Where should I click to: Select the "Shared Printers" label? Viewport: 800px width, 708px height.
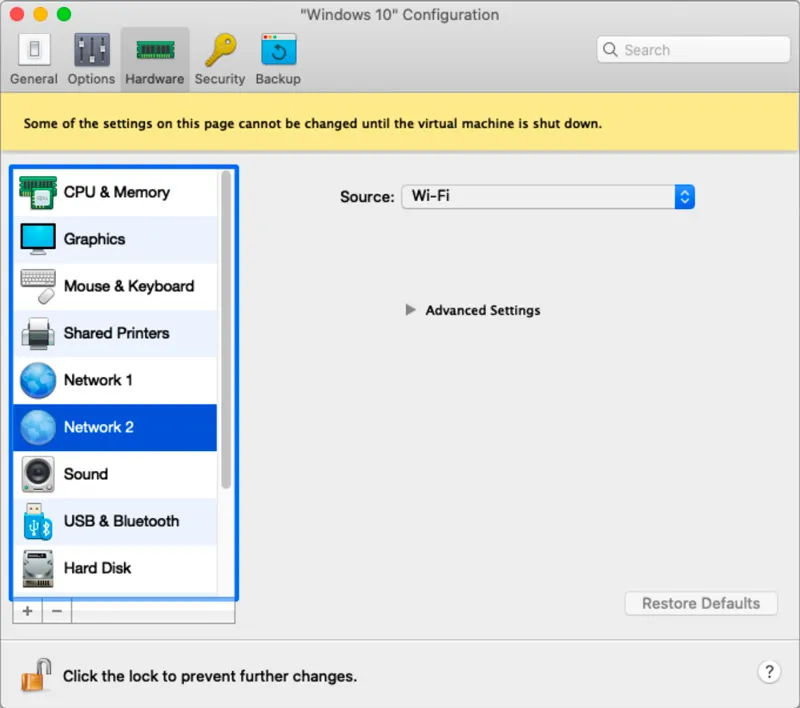pyautogui.click(x=116, y=333)
